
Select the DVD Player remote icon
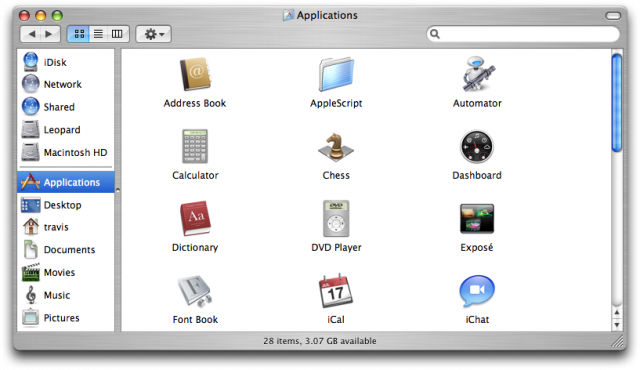(x=336, y=219)
